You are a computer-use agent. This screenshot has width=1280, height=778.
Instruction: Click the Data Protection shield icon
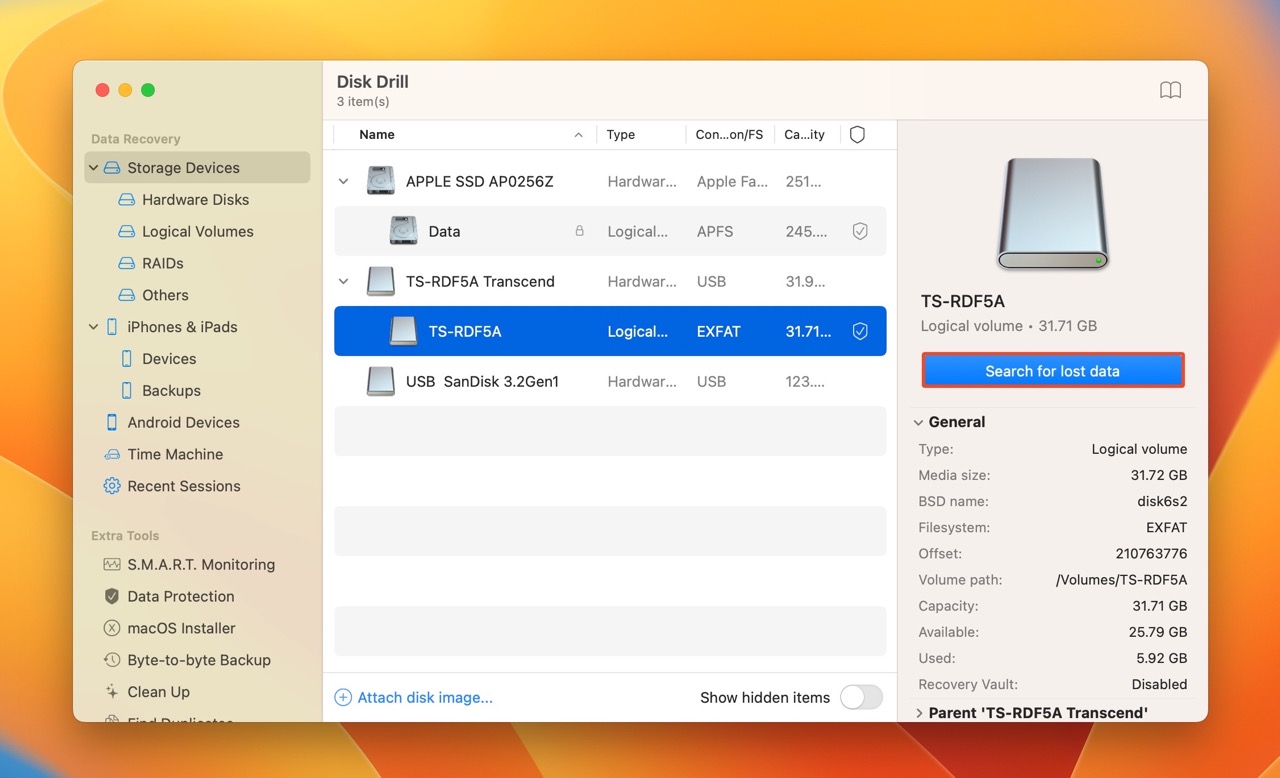tap(111, 597)
